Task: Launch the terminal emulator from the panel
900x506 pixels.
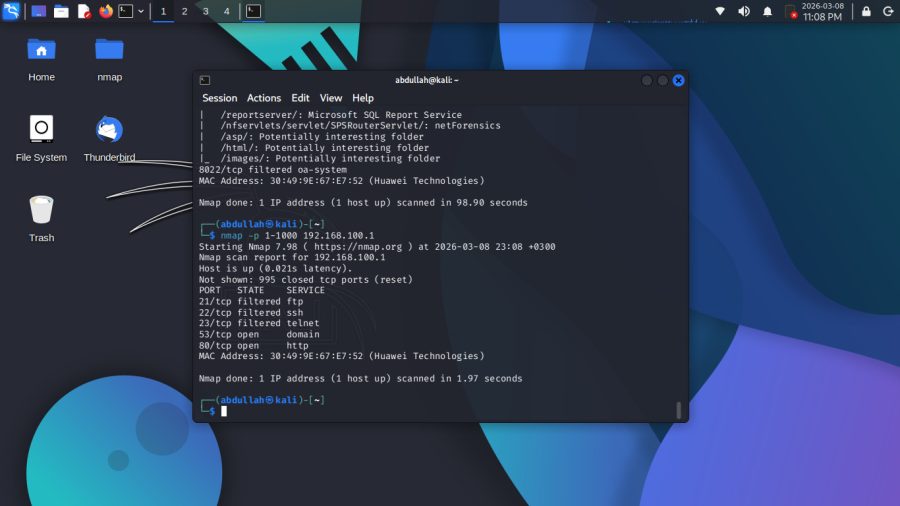Action: [x=125, y=11]
